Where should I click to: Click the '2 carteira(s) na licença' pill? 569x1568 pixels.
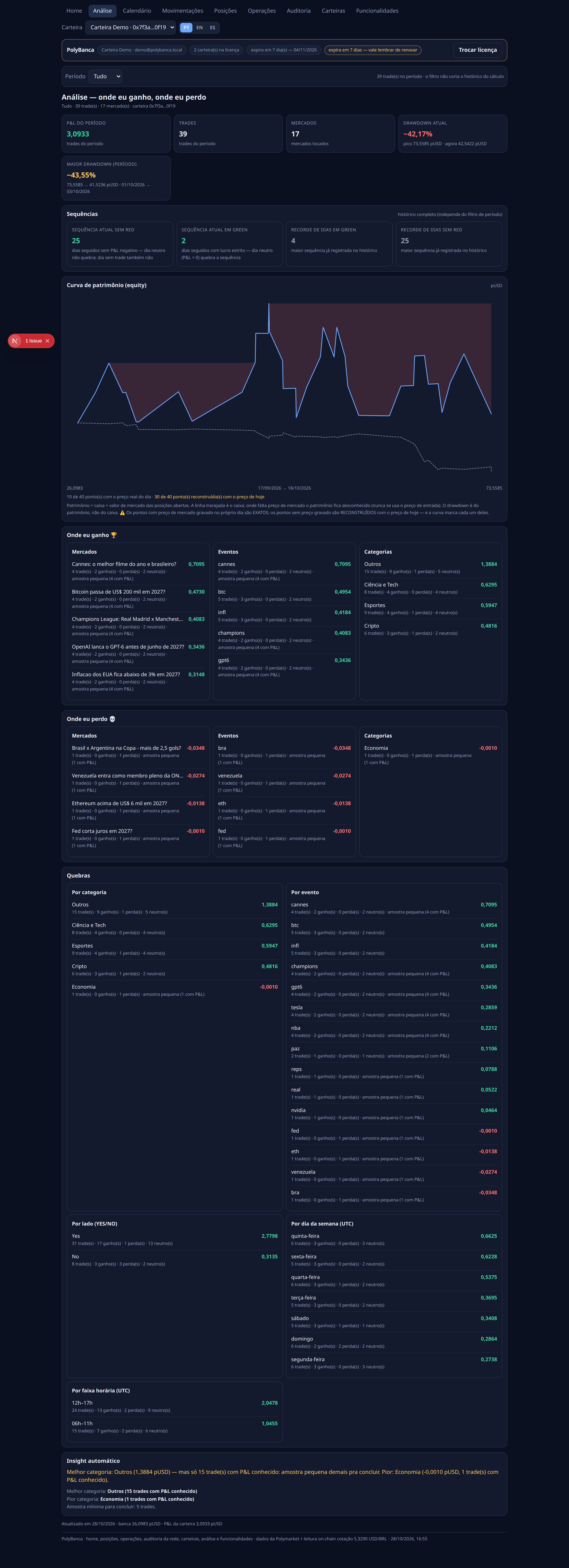[x=216, y=50]
